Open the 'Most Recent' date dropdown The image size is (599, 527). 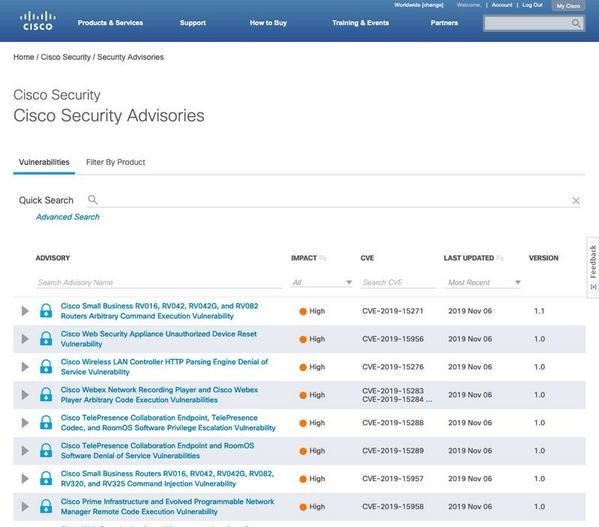click(483, 283)
